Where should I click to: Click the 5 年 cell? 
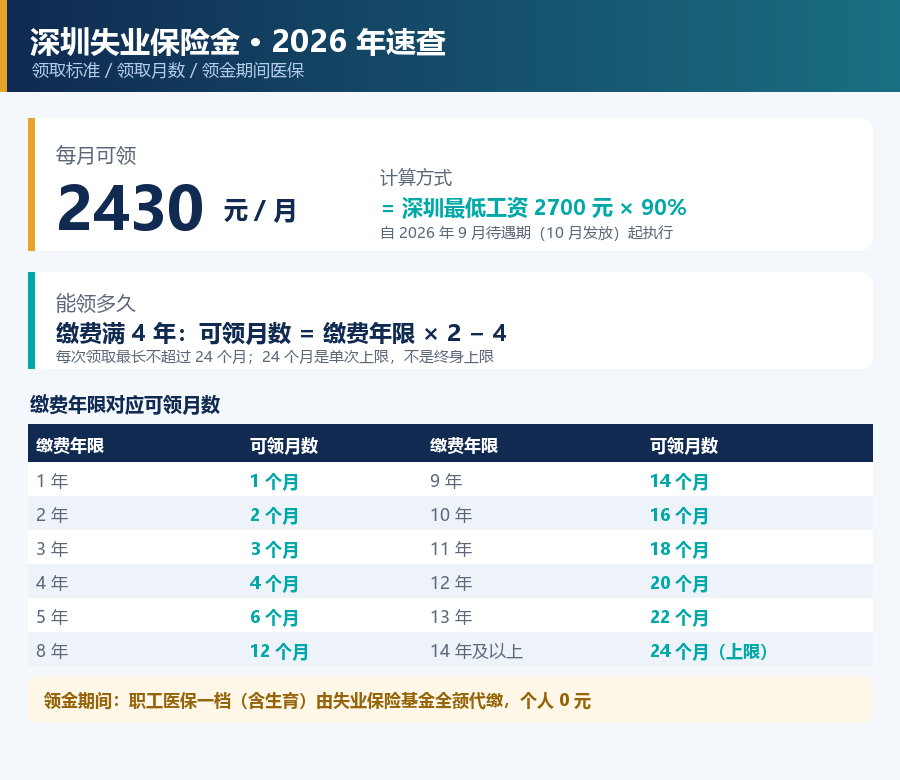click(52, 616)
